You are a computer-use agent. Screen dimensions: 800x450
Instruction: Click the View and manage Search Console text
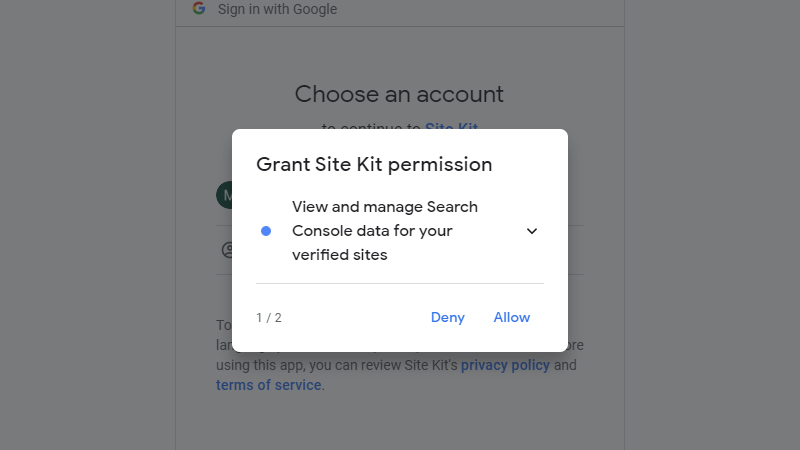[x=385, y=207]
